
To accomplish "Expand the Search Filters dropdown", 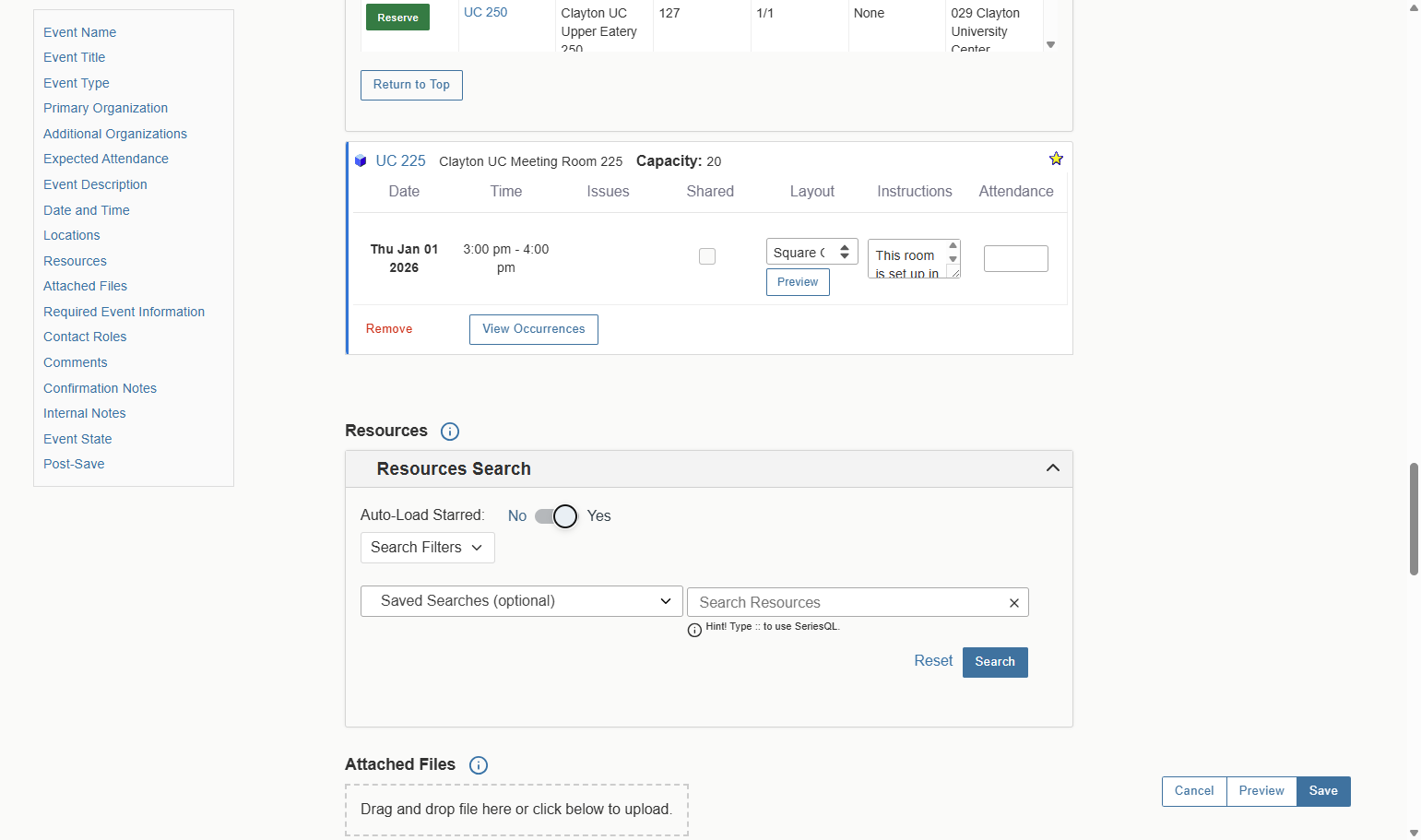I will (427, 548).
